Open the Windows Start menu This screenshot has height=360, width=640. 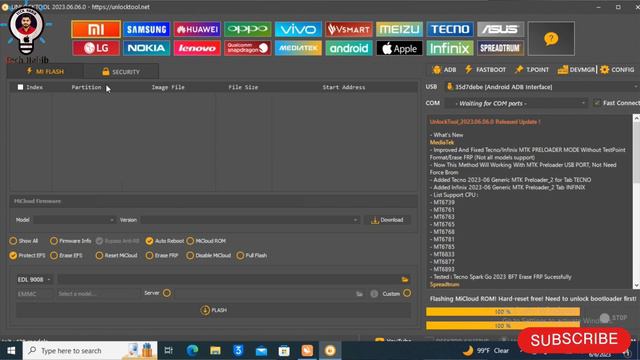(11, 351)
